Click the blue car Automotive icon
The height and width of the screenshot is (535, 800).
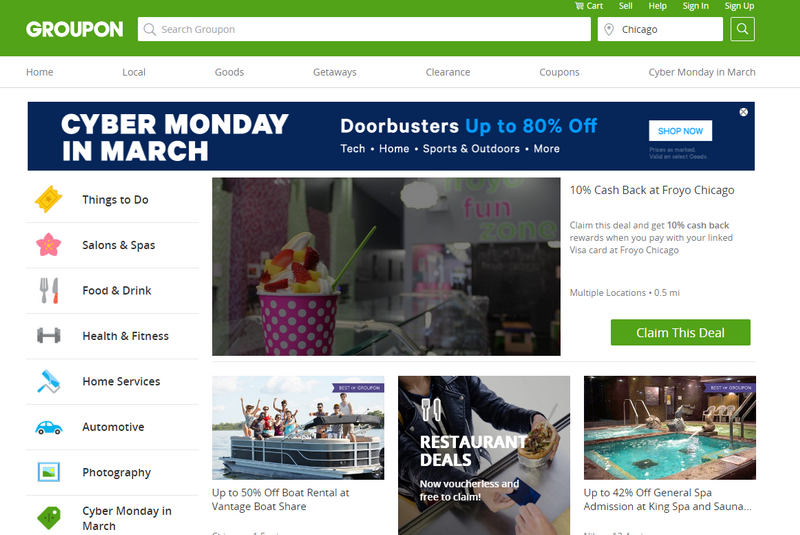coord(48,427)
